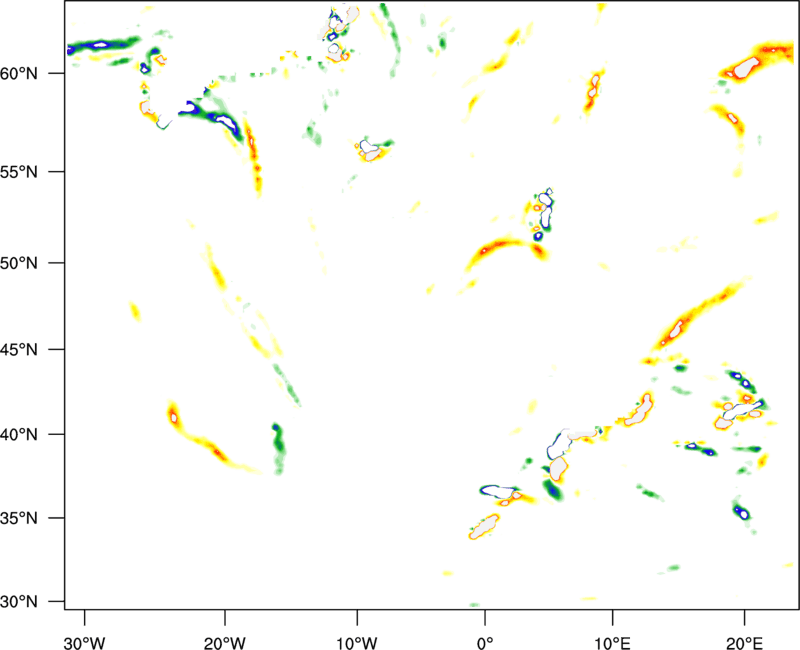The width and height of the screenshot is (800, 650).
Task: Click the 55°N latitude label
Action: pyautogui.click(x=19, y=171)
